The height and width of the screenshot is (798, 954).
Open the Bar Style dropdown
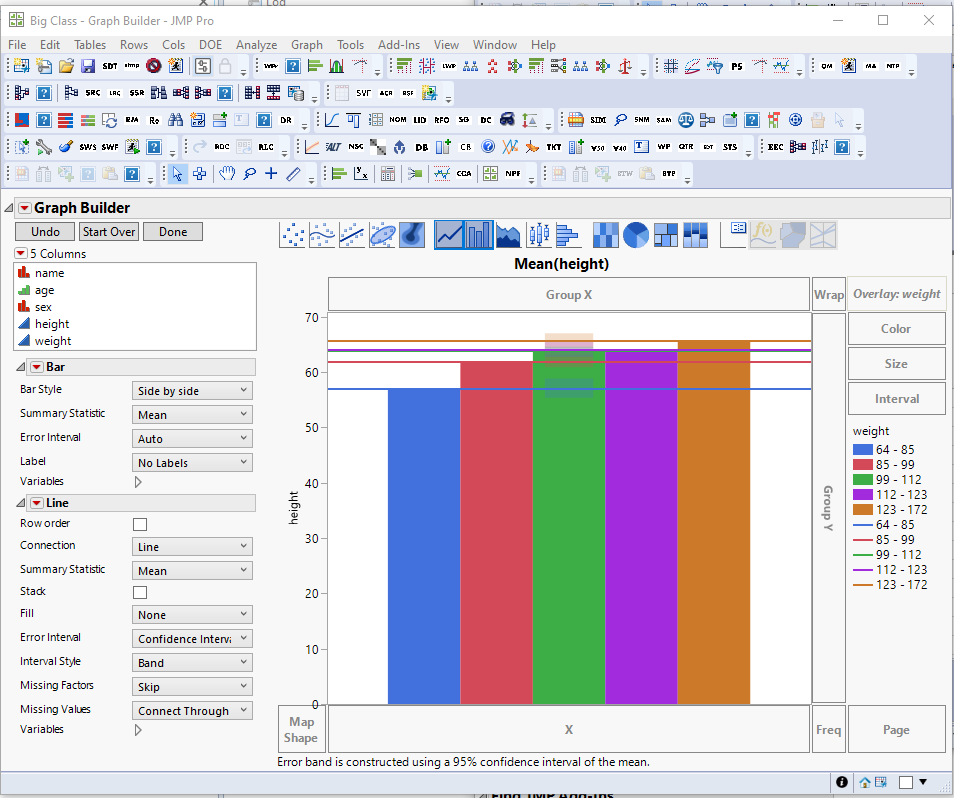[x=192, y=390]
